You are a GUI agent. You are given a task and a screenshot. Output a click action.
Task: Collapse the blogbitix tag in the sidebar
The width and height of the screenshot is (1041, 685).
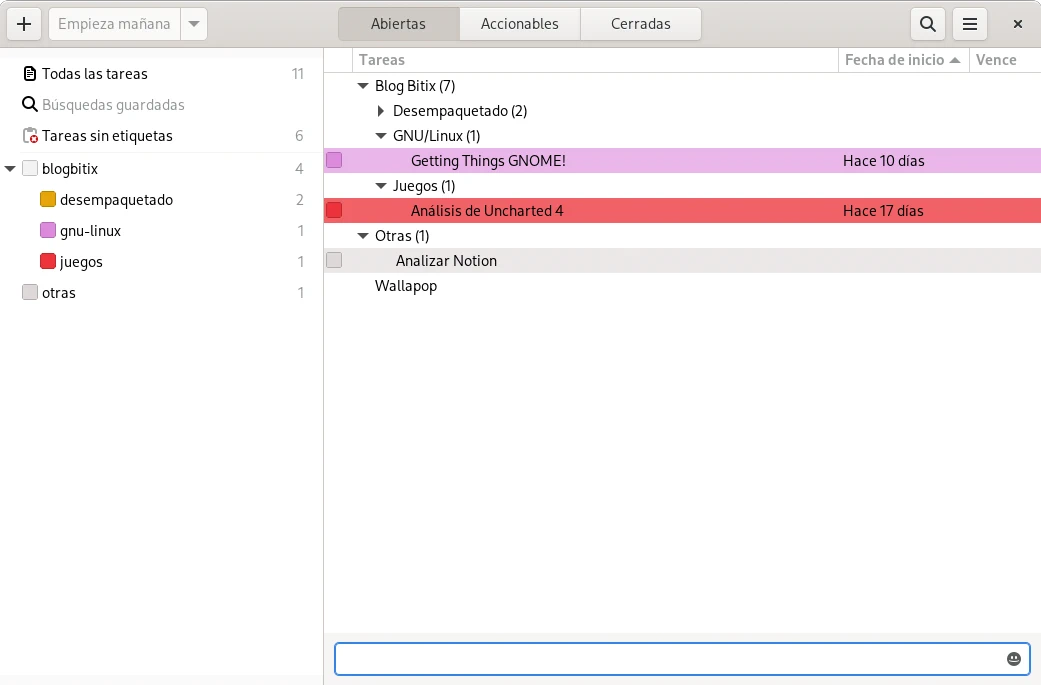pos(10,169)
